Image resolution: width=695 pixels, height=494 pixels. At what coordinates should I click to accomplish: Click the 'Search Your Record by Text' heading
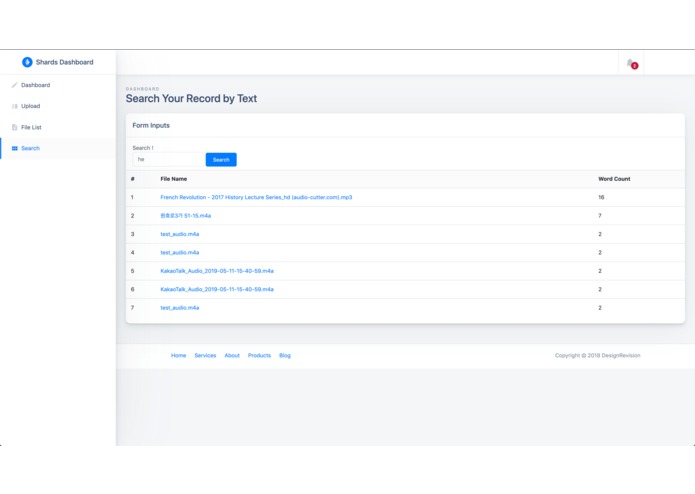191,98
